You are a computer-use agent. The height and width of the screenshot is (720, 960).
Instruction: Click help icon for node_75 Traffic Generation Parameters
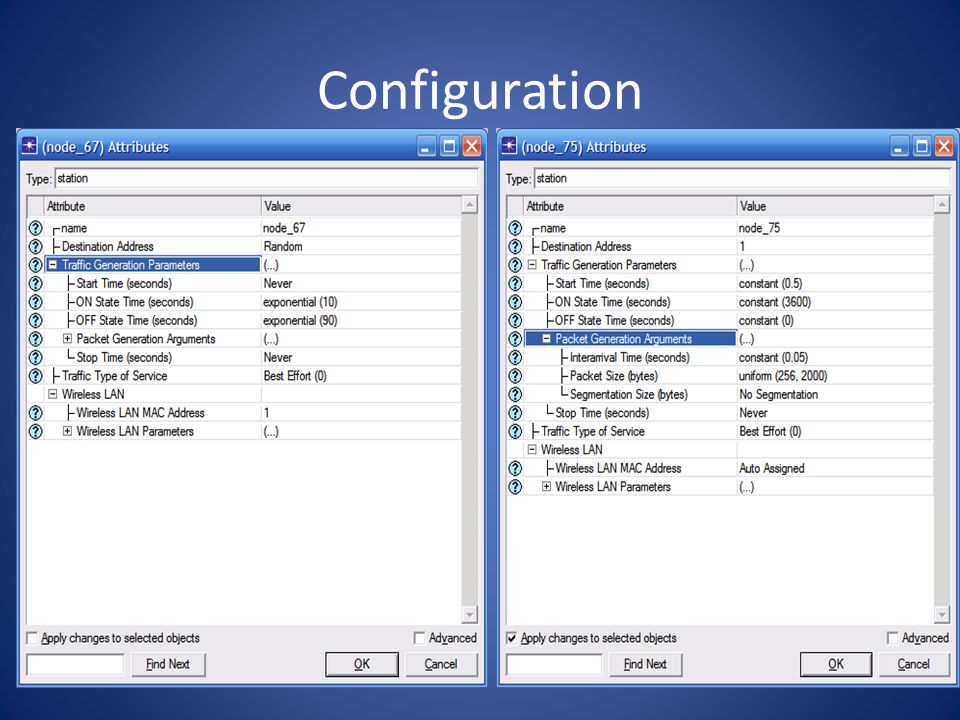(x=516, y=265)
